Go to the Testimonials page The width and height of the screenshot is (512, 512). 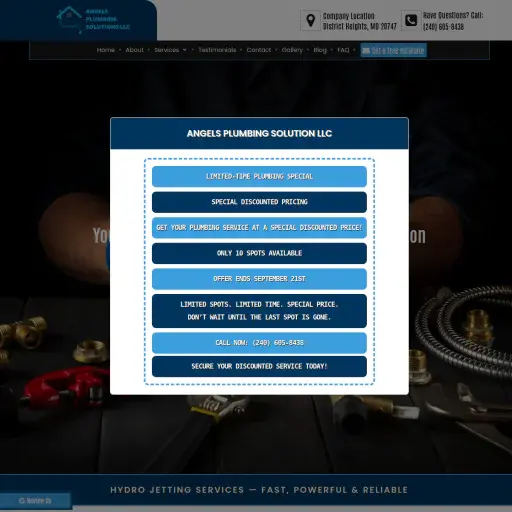click(217, 50)
